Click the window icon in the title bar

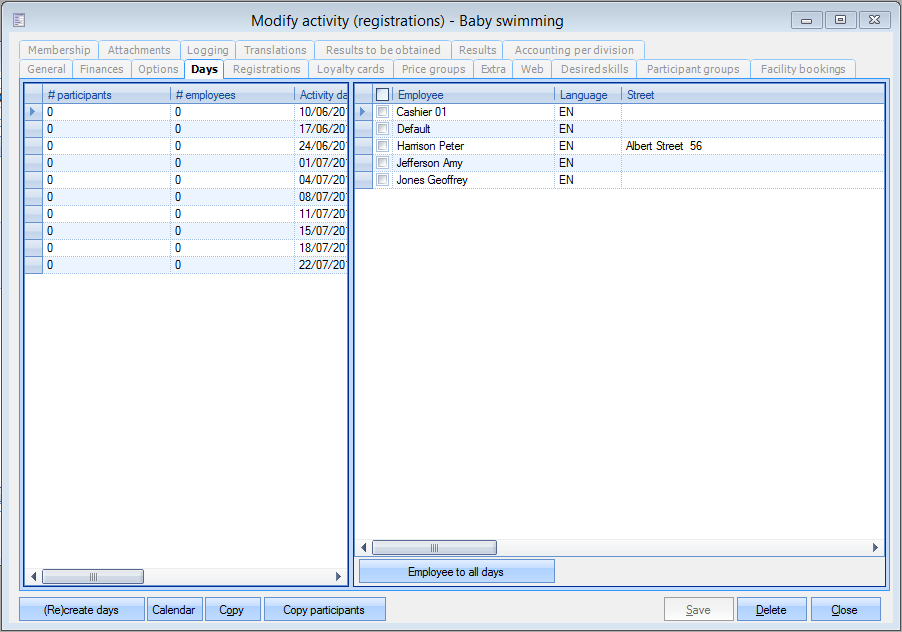pyautogui.click(x=18, y=20)
